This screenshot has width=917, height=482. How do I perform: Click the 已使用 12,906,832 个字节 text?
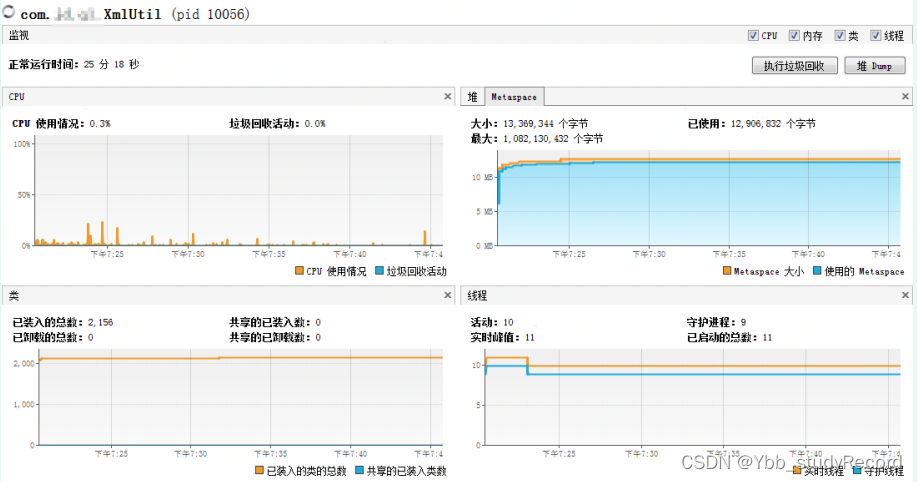coord(751,123)
